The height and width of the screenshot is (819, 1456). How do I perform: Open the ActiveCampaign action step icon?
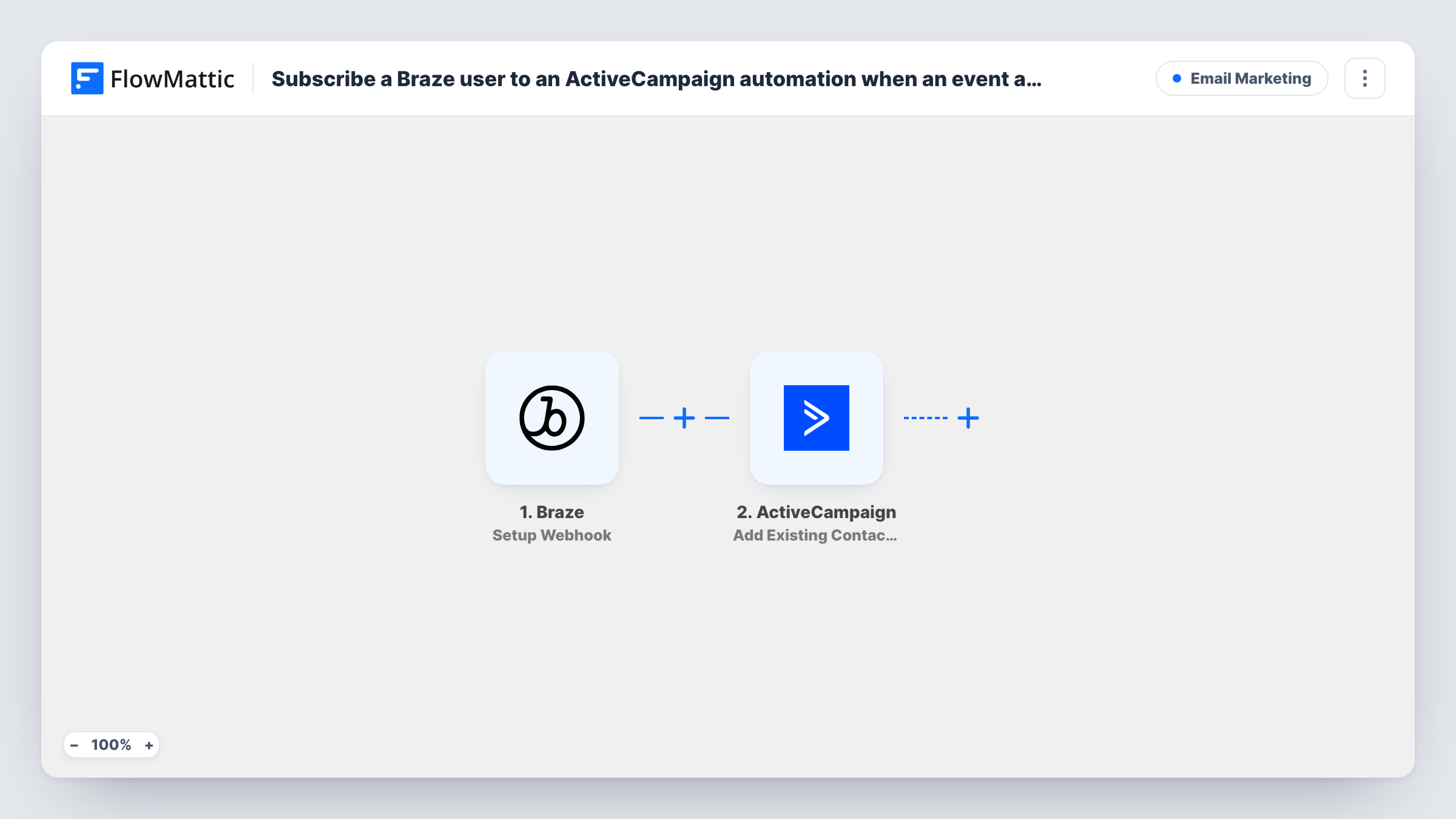coord(816,417)
